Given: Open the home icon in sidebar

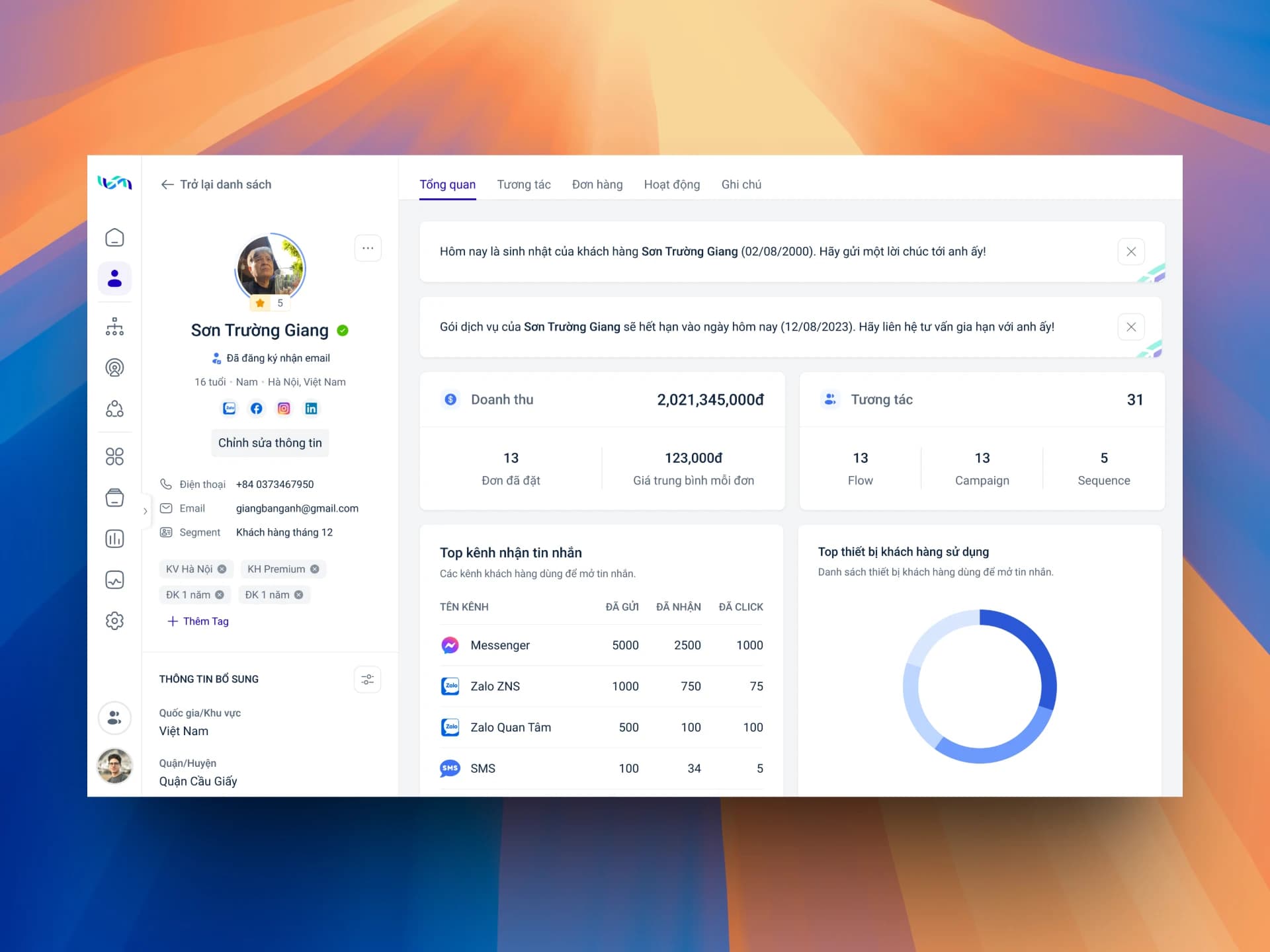Looking at the screenshot, I should pos(114,237).
